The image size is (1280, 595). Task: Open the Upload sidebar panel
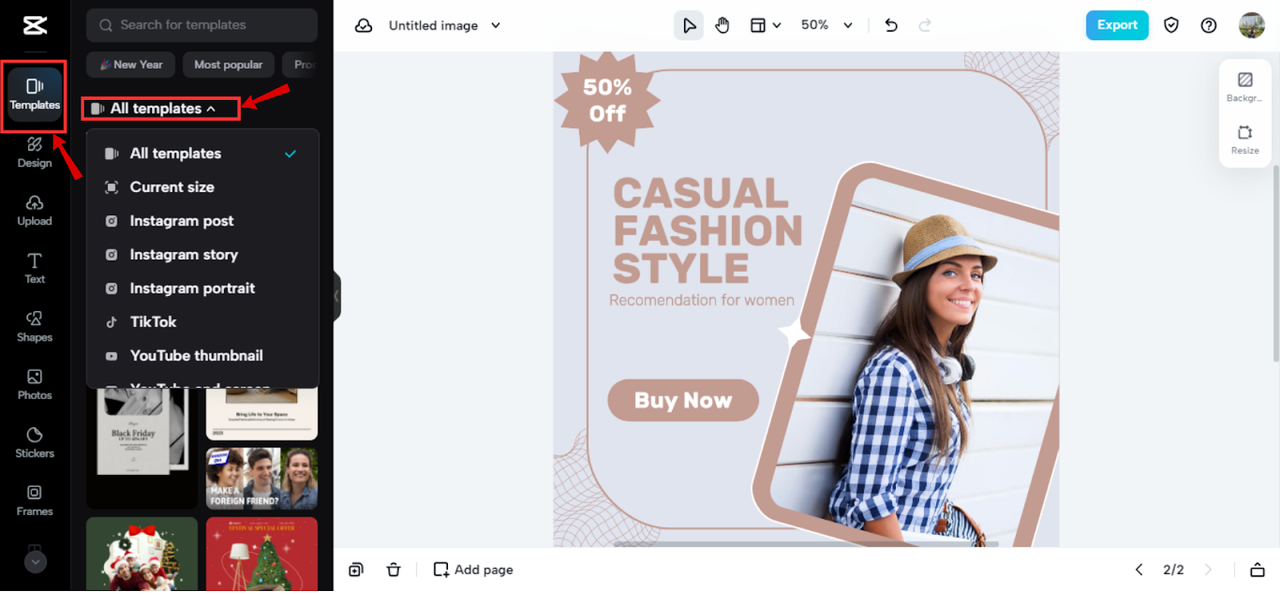[35, 210]
